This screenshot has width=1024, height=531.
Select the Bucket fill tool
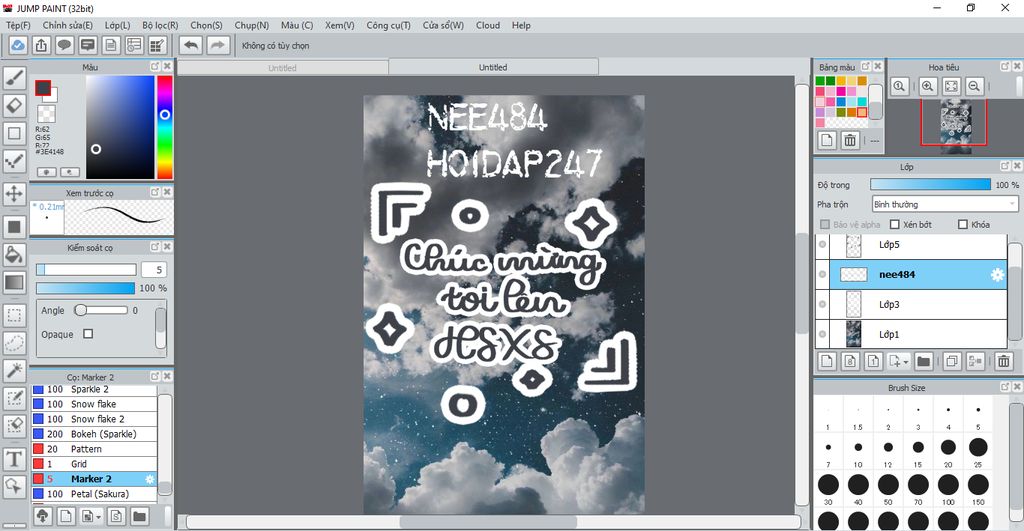coord(14,254)
